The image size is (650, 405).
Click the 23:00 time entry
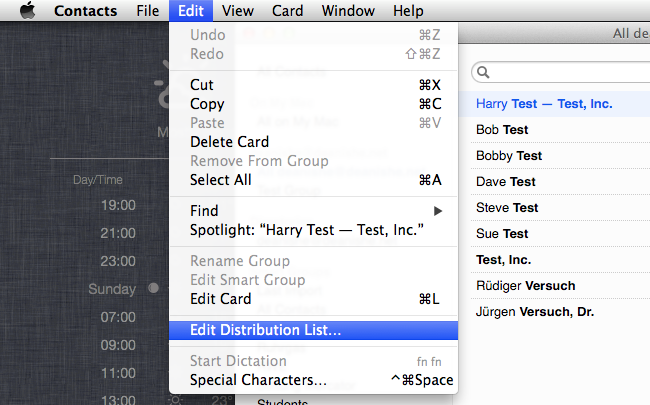tap(118, 261)
